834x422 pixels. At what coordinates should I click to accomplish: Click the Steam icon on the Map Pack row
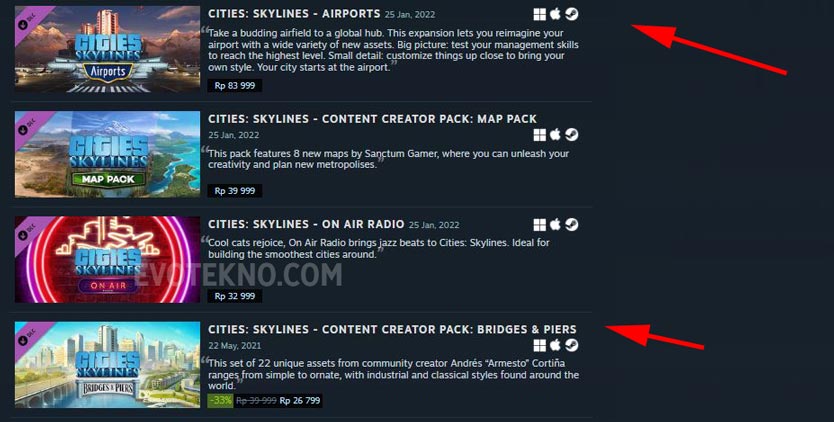(572, 135)
